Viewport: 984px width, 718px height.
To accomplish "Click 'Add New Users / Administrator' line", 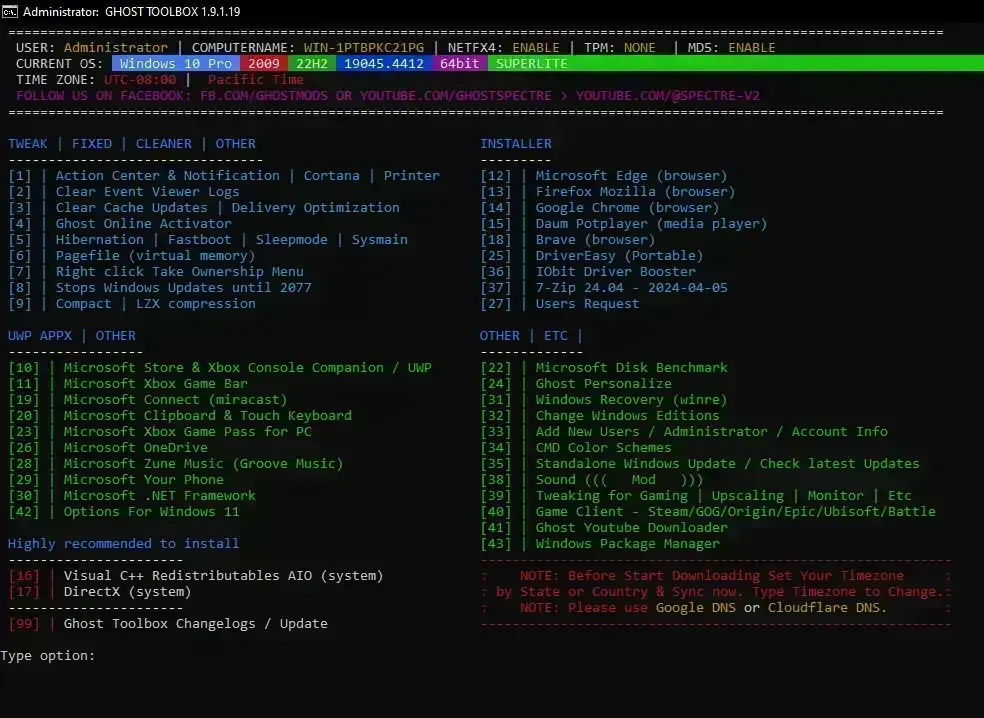I will pos(685,432).
